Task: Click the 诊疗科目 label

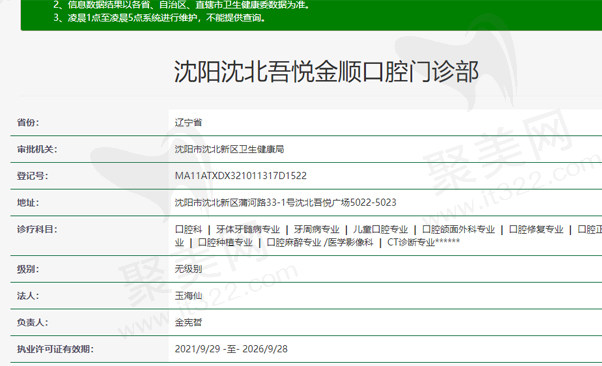Action: (36, 229)
